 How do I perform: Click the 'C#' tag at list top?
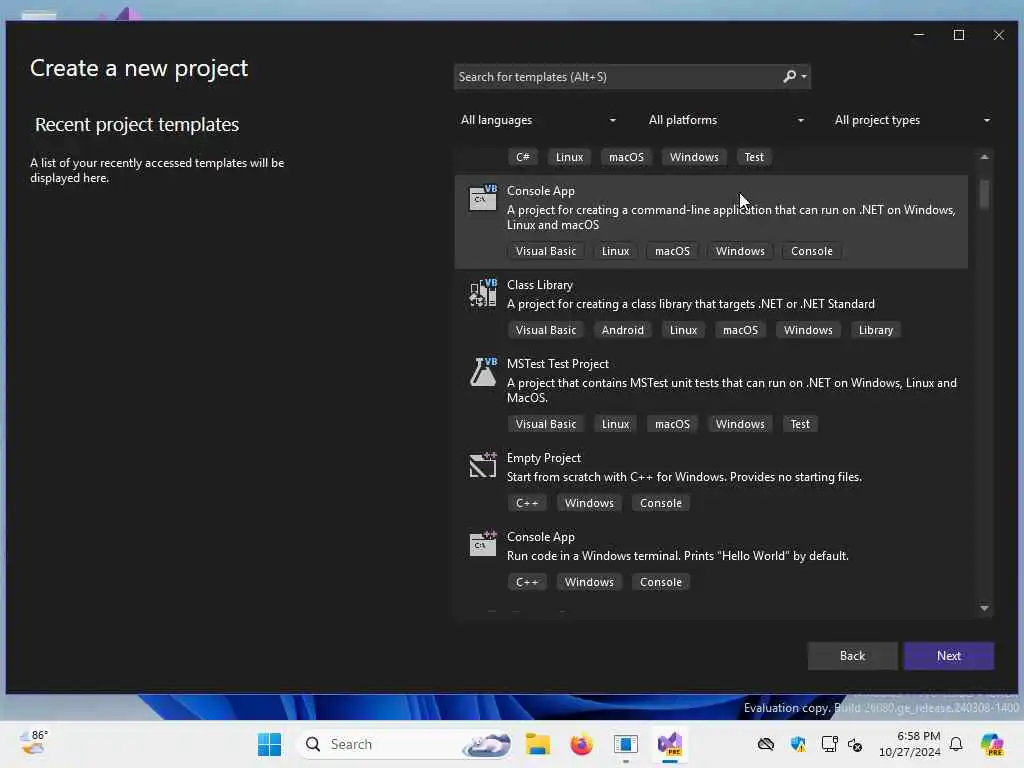tap(522, 157)
